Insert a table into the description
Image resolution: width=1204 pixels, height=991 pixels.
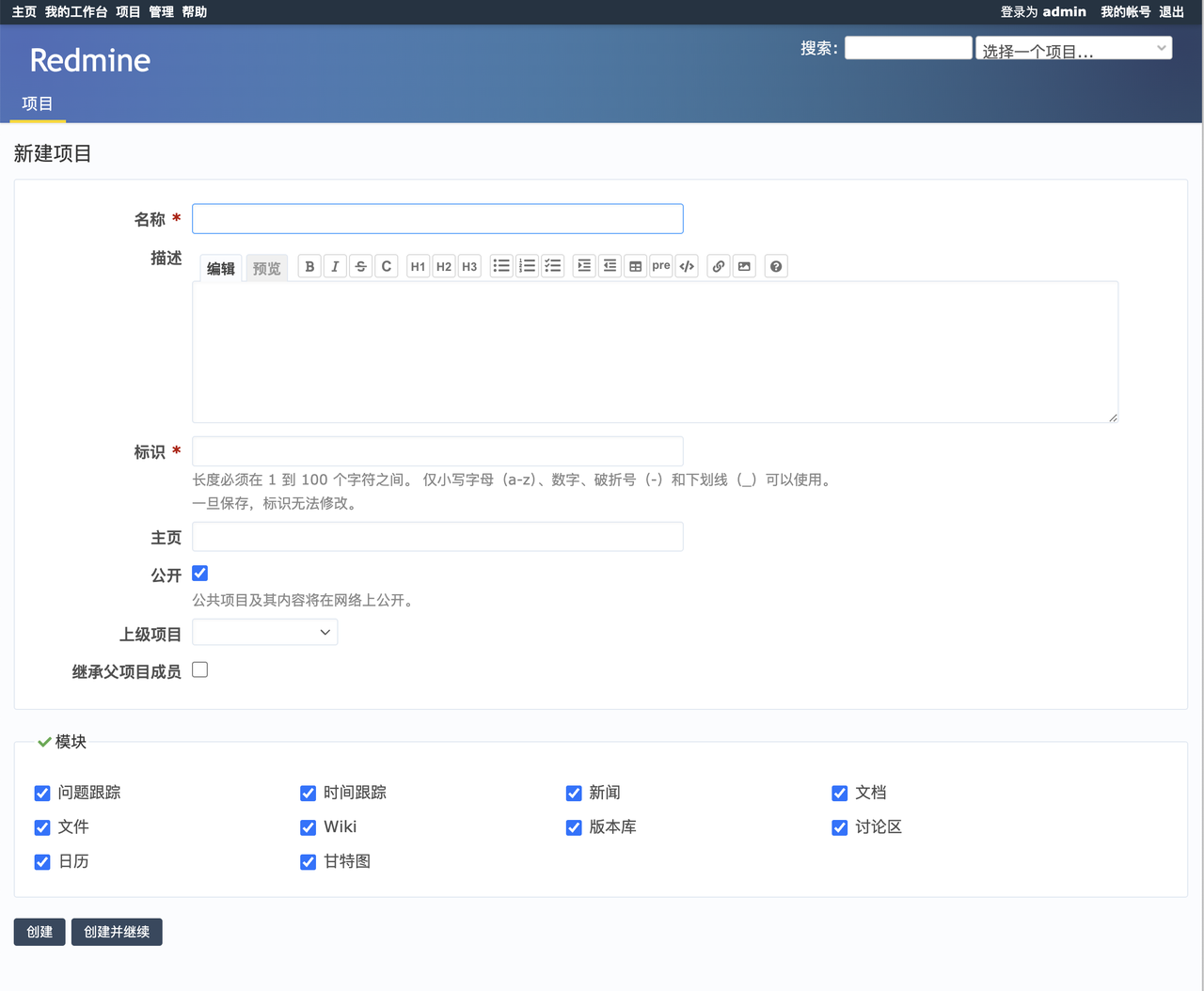pos(634,266)
